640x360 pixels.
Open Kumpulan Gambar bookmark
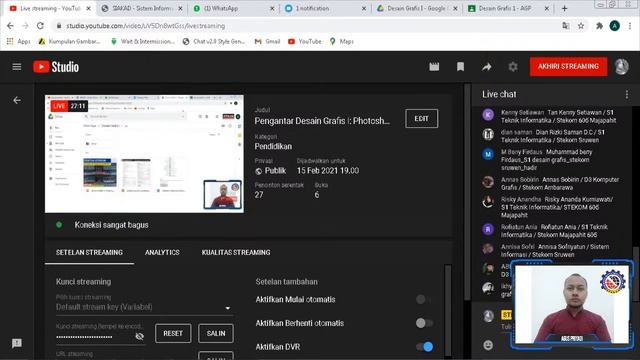click(69, 41)
